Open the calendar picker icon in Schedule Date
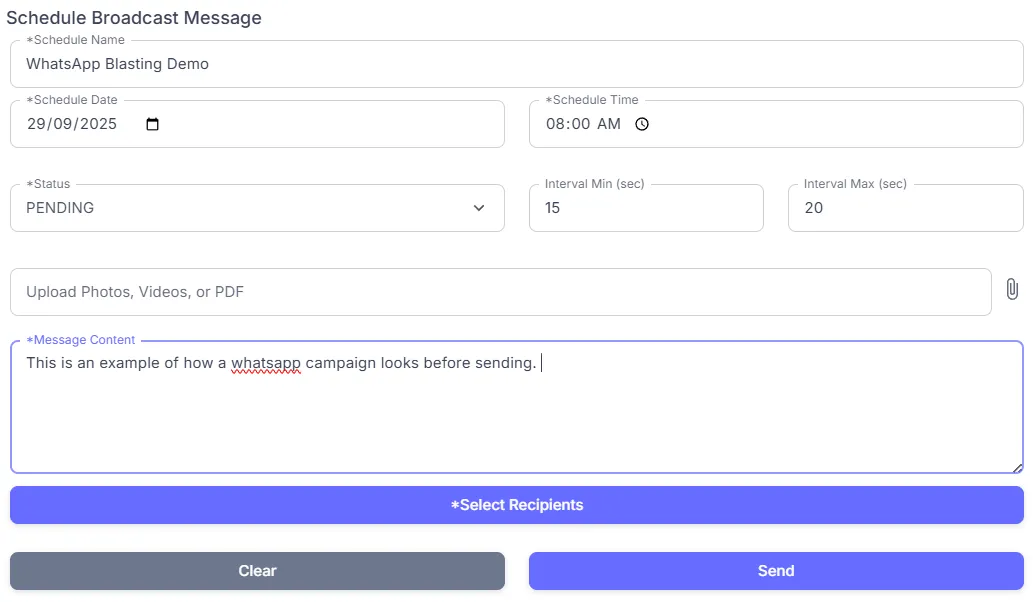Viewport: 1033px width, 602px height. point(152,125)
